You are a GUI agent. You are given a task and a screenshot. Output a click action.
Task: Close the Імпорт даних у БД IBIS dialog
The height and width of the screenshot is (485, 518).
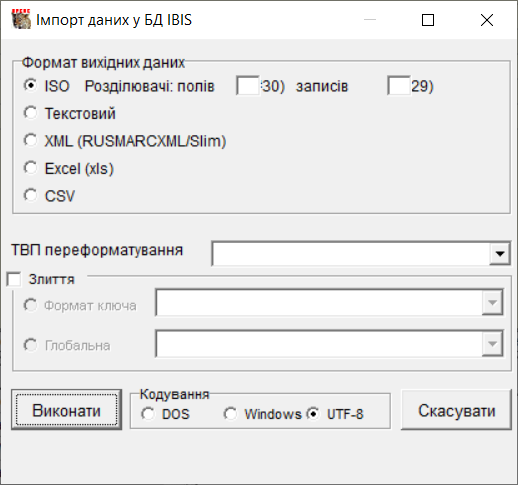487,20
